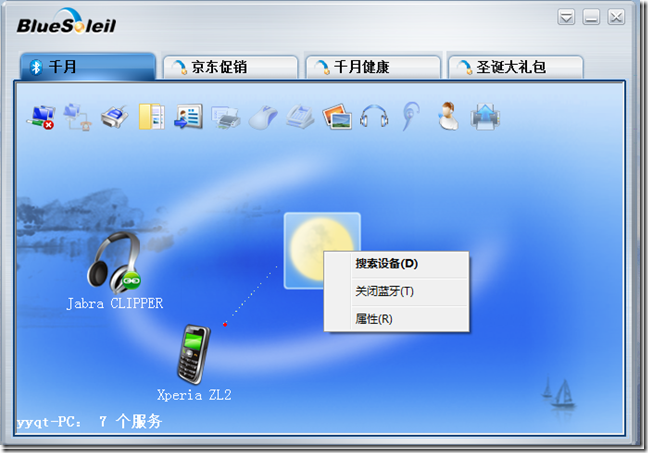
Task: Select the Jabra CLIPPER headphone device
Action: point(114,263)
